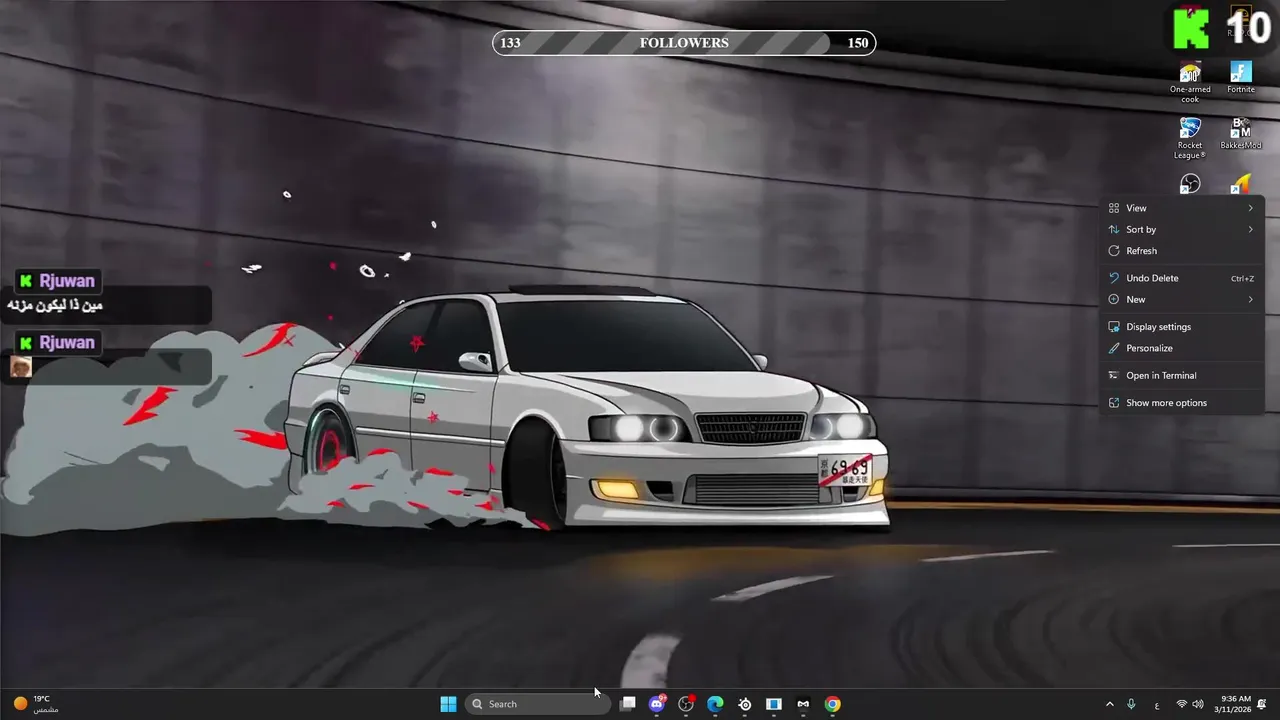Choose Undo Delete in the context menu
Image resolution: width=1280 pixels, height=720 pixels.
click(x=1181, y=278)
